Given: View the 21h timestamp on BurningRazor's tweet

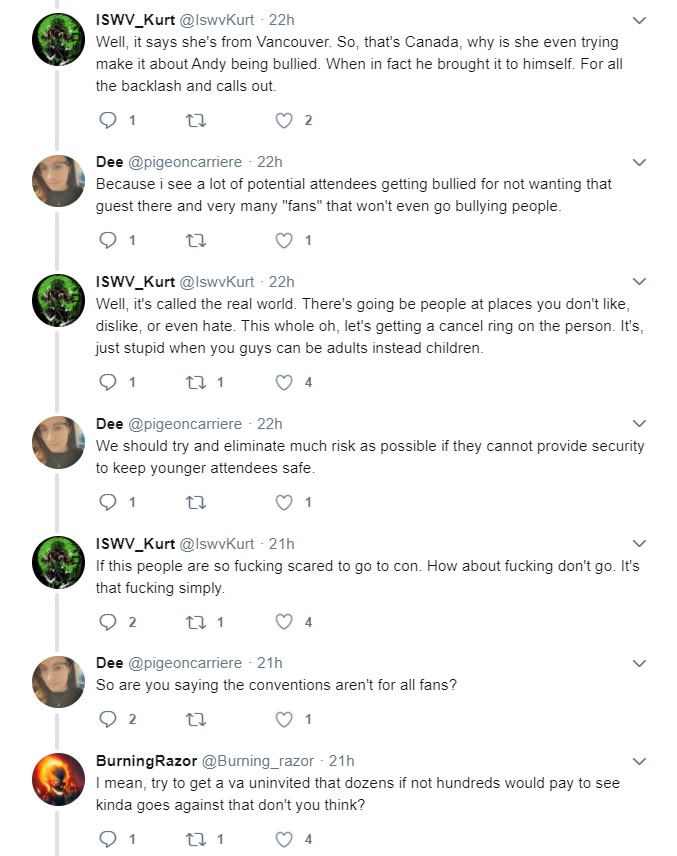Looking at the screenshot, I should (x=341, y=760).
